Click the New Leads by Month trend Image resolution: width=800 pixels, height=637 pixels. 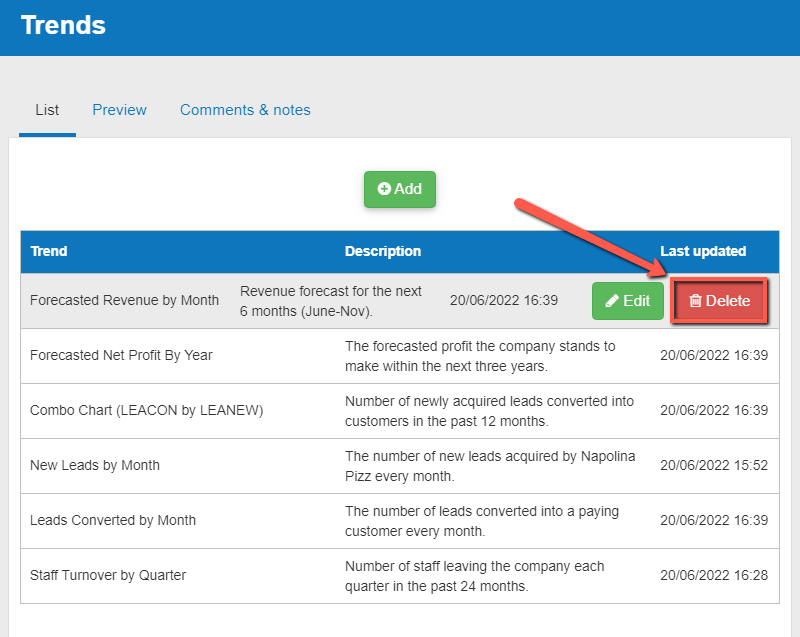96,465
